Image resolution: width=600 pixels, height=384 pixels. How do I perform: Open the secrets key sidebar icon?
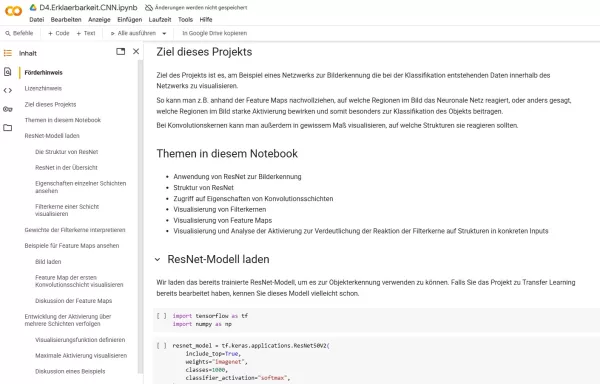coord(8,109)
